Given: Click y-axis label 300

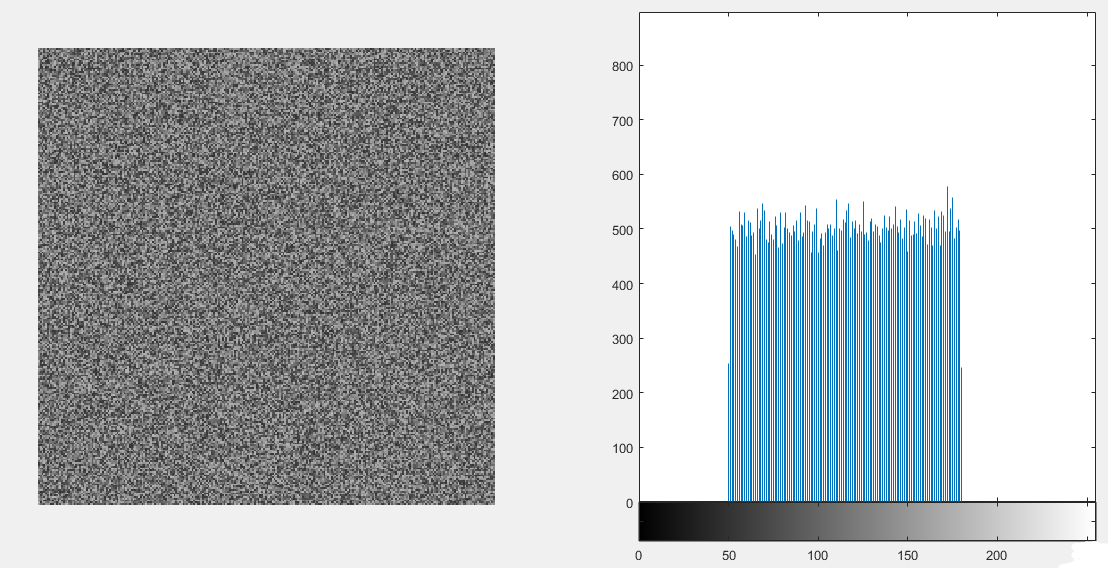Looking at the screenshot, I should click(x=623, y=338).
